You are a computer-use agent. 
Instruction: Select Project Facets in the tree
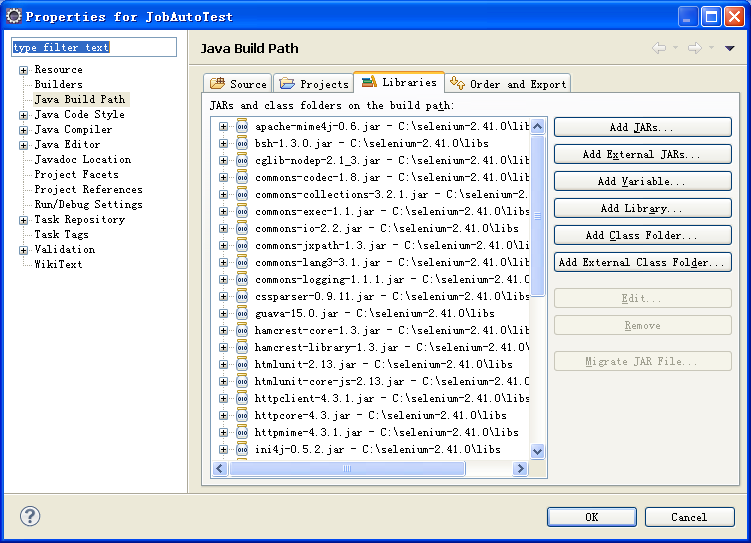click(77, 174)
